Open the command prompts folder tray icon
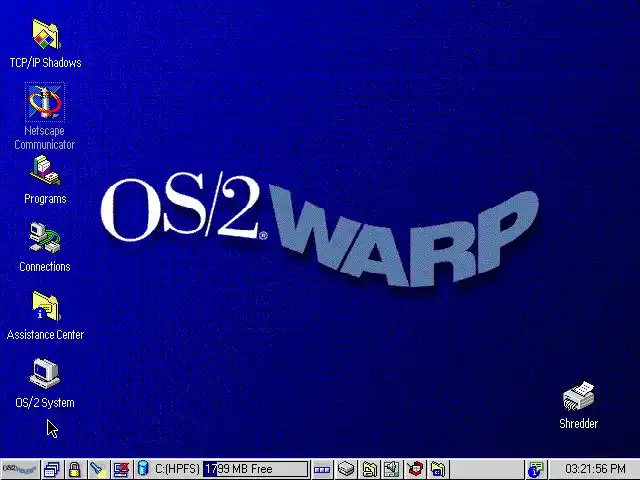 click(438, 469)
